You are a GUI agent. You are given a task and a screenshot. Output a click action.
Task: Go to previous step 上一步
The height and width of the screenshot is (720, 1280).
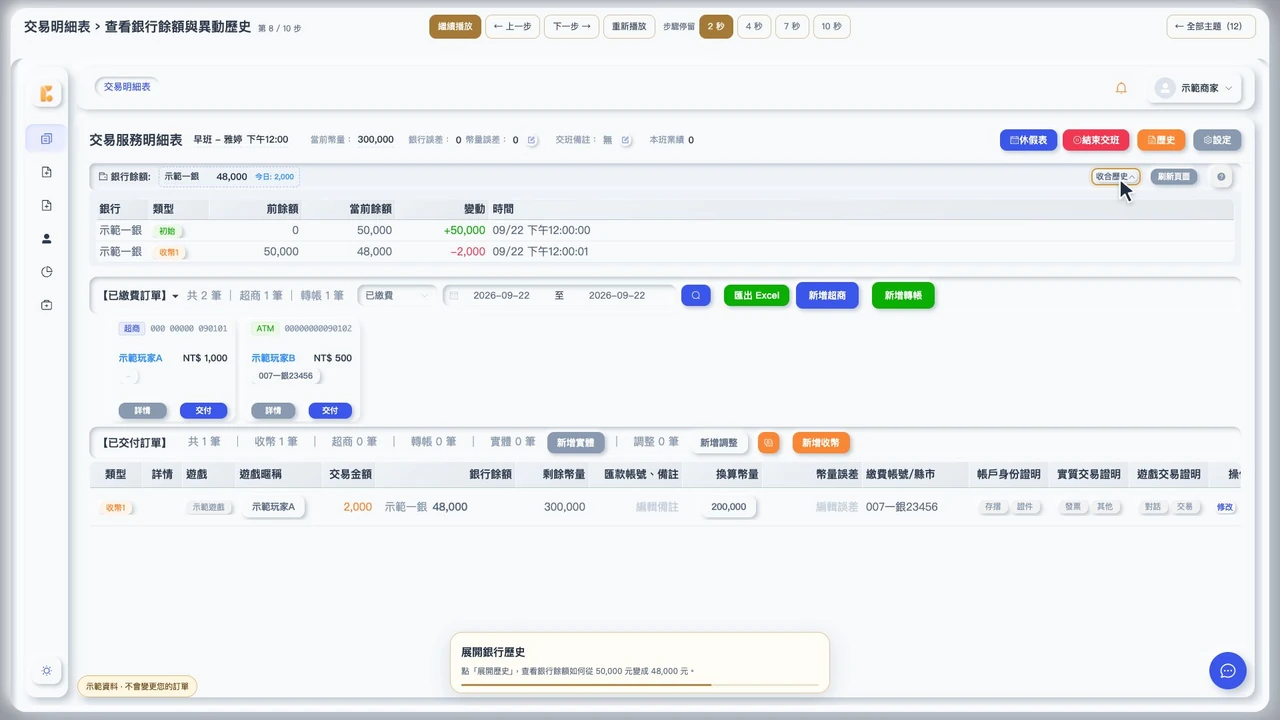click(512, 27)
